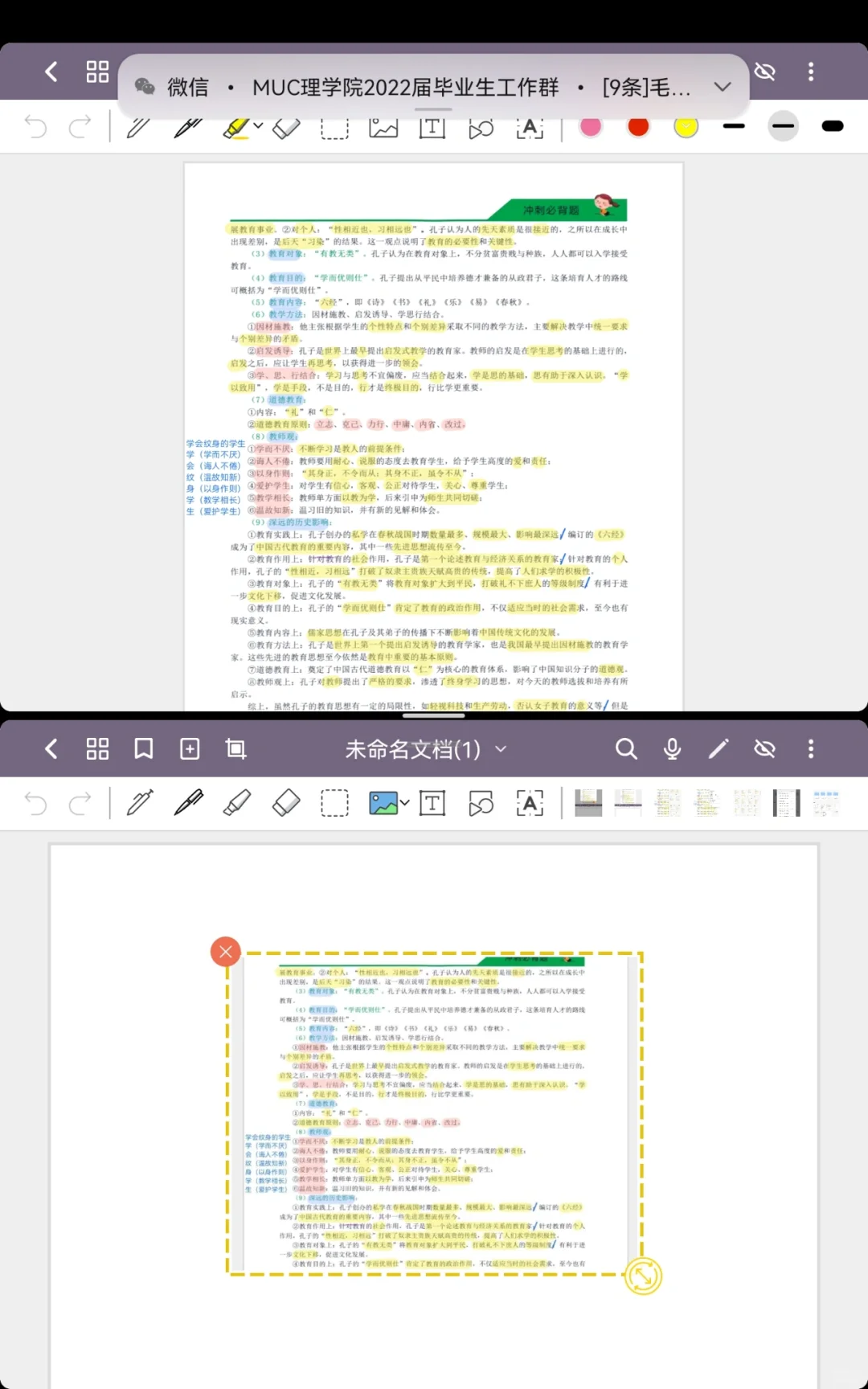
Task: Select the fountain pen in top window
Action: pos(188,126)
